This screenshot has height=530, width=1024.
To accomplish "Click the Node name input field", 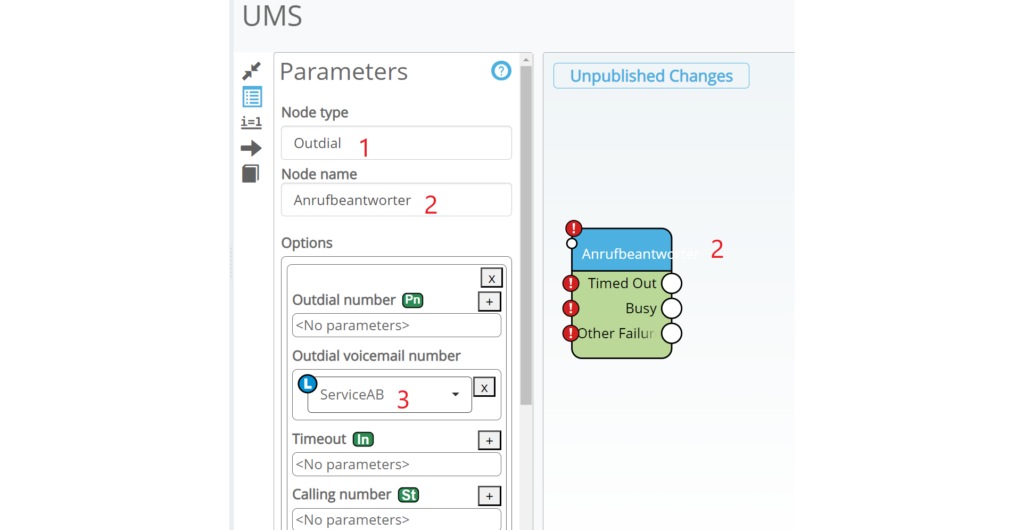I will (x=396, y=200).
